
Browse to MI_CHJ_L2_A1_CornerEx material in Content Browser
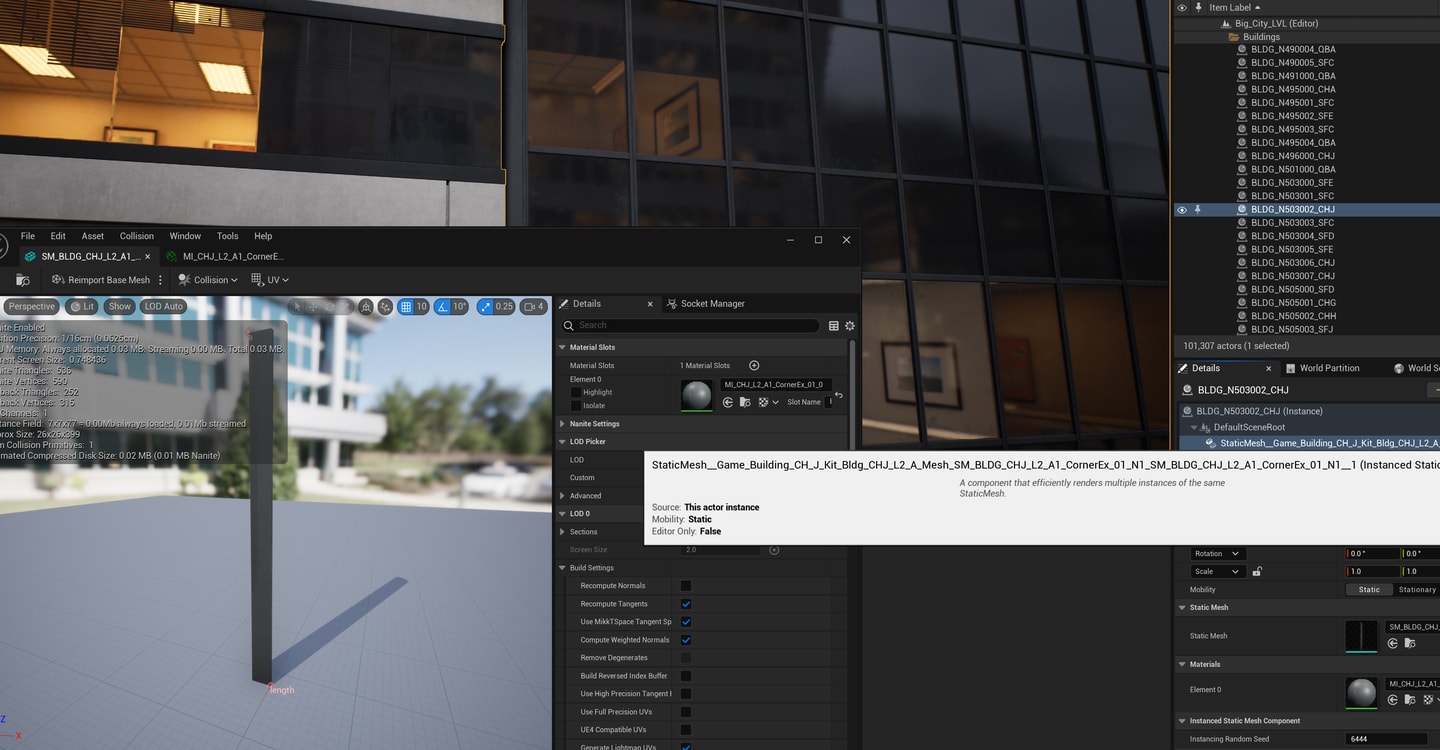[x=745, y=402]
